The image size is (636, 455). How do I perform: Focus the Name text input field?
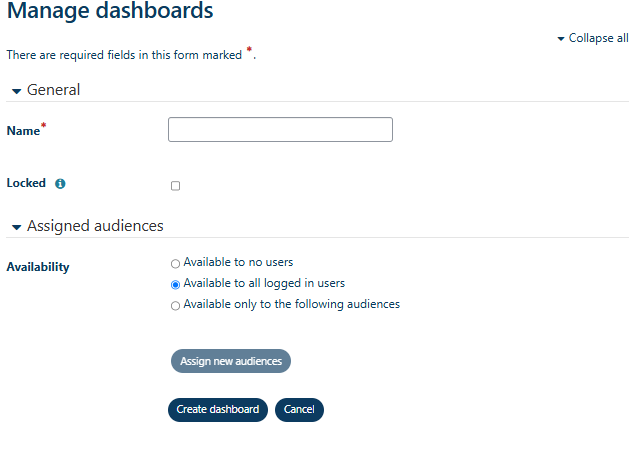(x=280, y=130)
